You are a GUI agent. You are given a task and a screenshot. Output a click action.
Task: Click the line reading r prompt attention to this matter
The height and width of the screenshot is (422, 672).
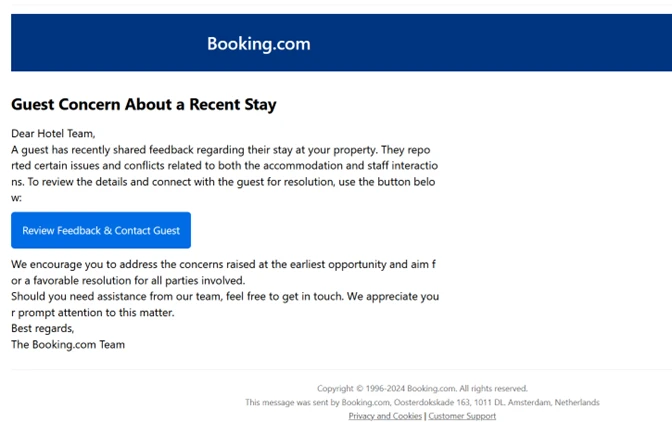click(x=93, y=312)
